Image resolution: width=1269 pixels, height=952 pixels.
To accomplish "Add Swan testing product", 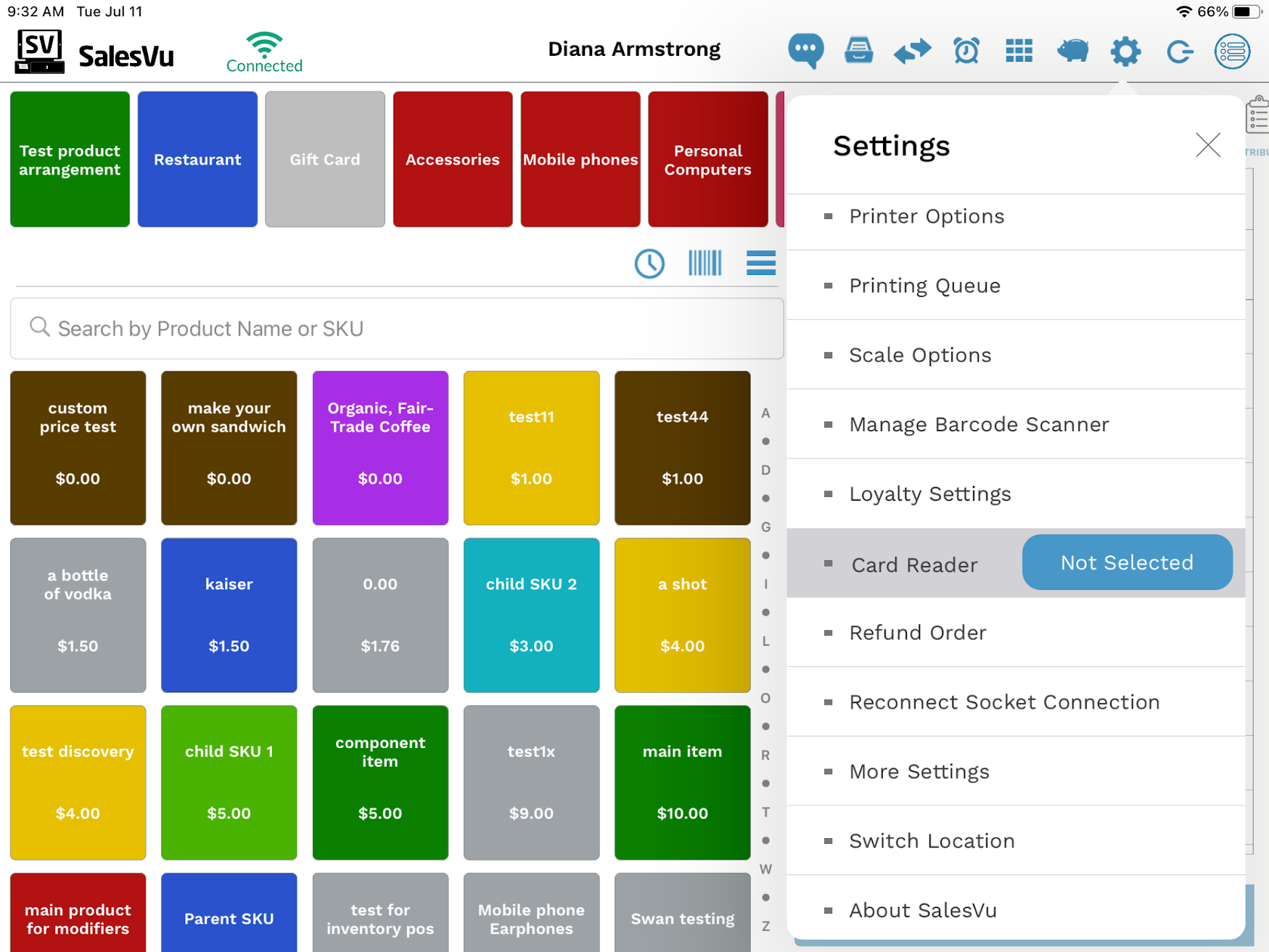I will tap(682, 913).
